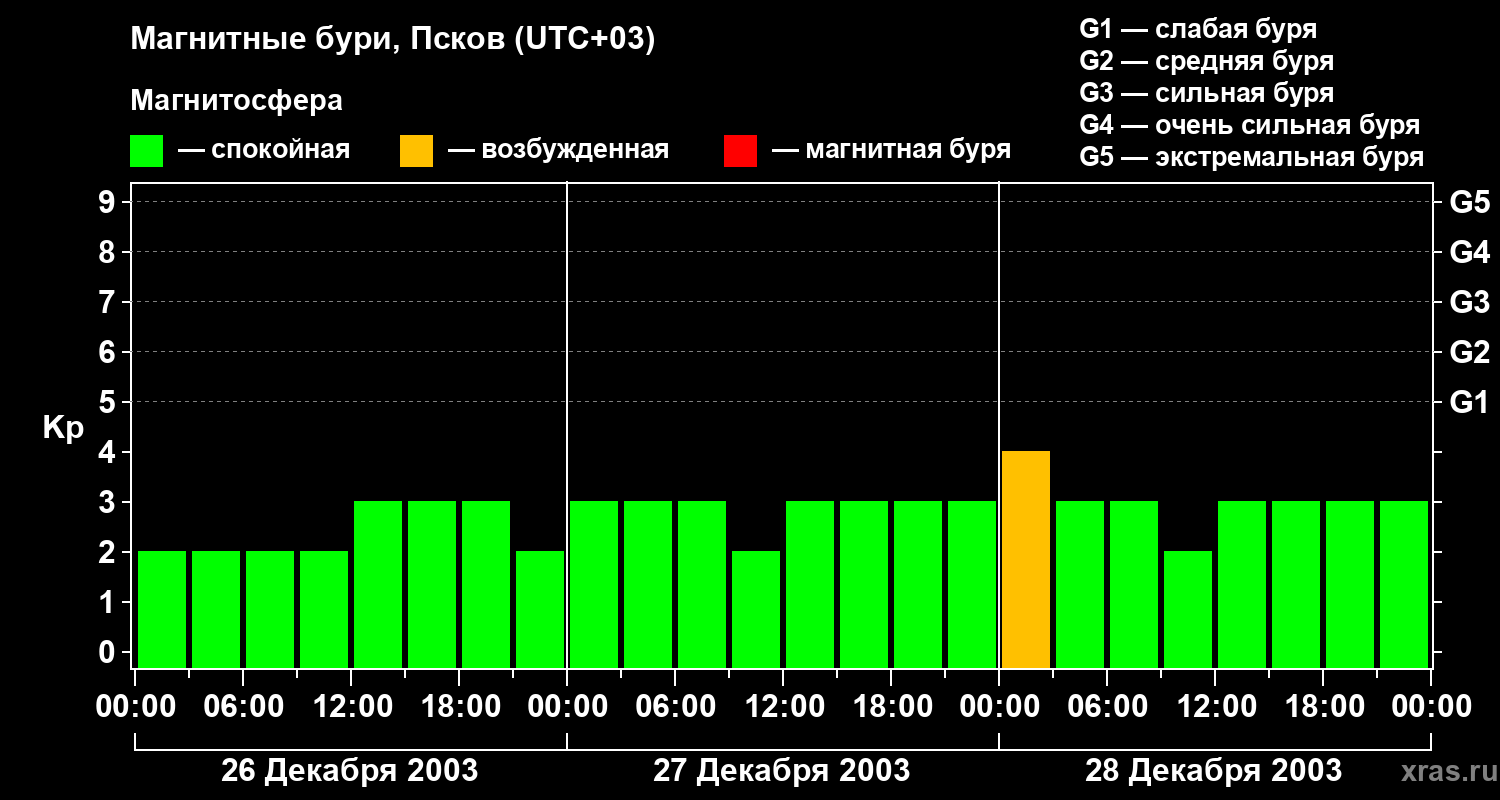1500x800 pixels.
Task: Click the y-axis label '4'
Action: [109, 452]
